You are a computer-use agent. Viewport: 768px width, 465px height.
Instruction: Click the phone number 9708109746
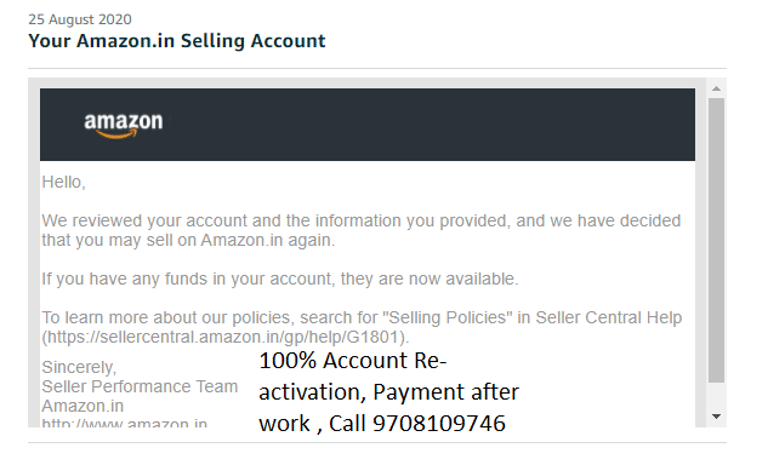(439, 424)
